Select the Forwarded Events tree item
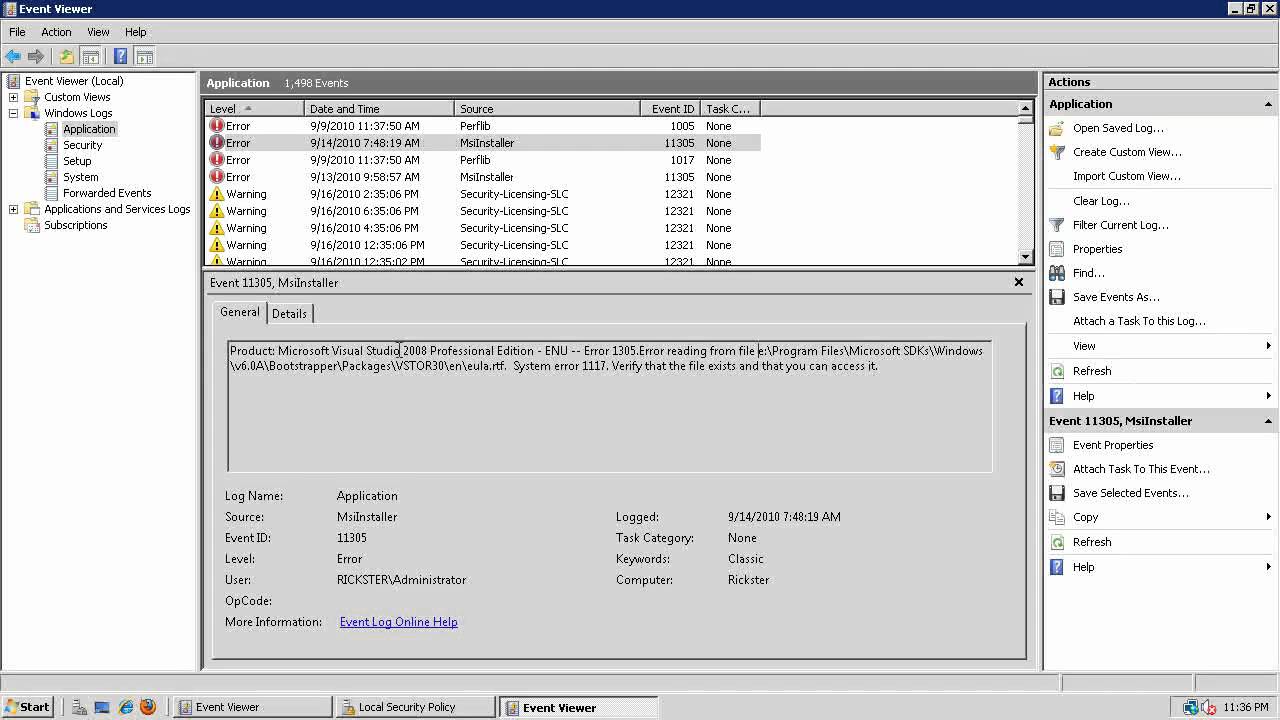The width and height of the screenshot is (1280, 720). 107,193
